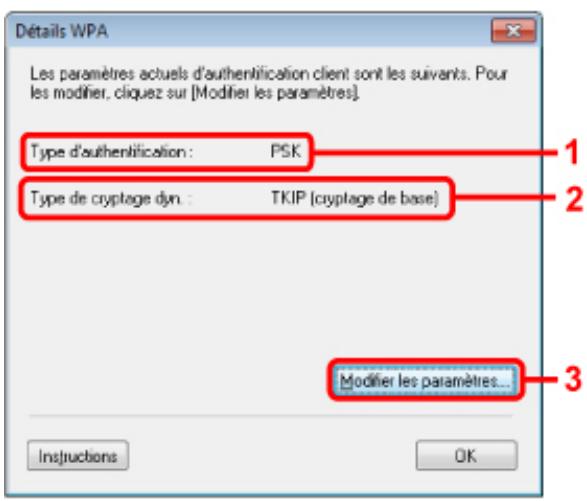587x501 pixels.
Task: Click the TKIP (cryptage de base) value
Action: [x=355, y=198]
